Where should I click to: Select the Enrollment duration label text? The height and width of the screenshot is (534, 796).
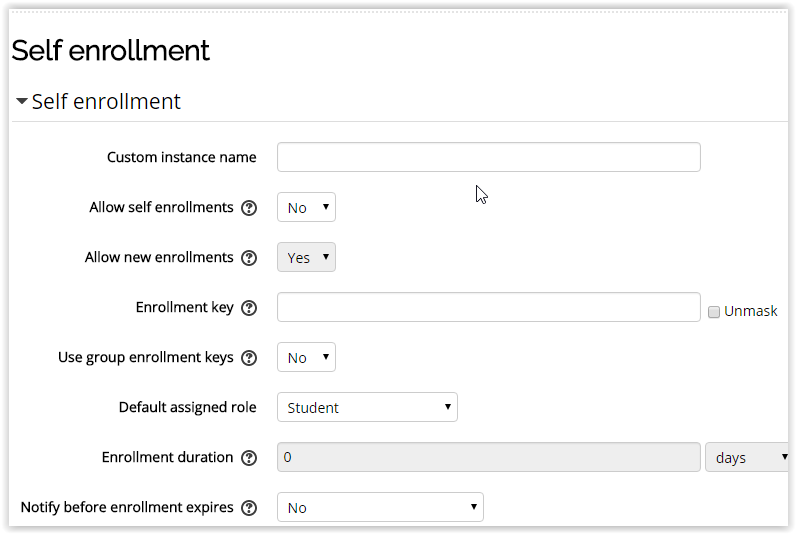167,457
